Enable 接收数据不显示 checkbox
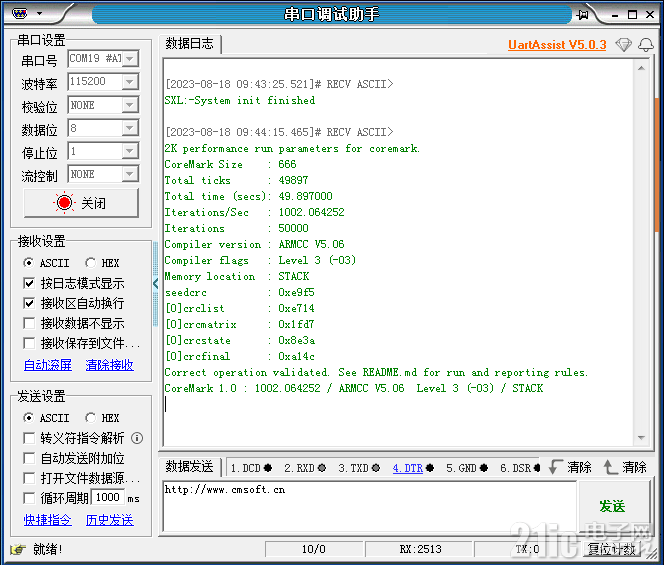This screenshot has height=565, width=664. point(29,324)
